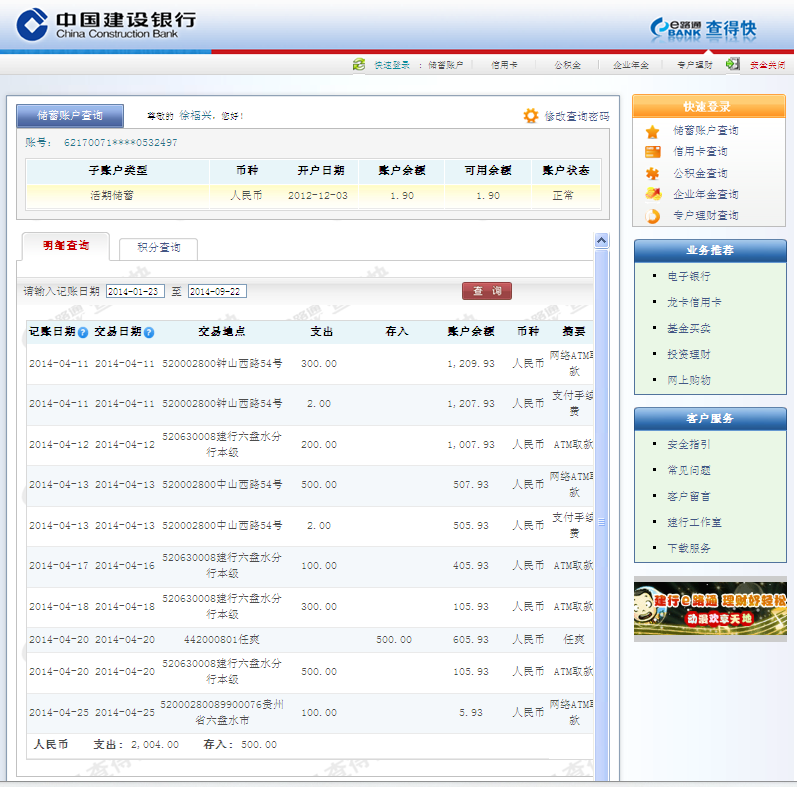Click the green refresh icon by 快速登录

click(x=359, y=65)
